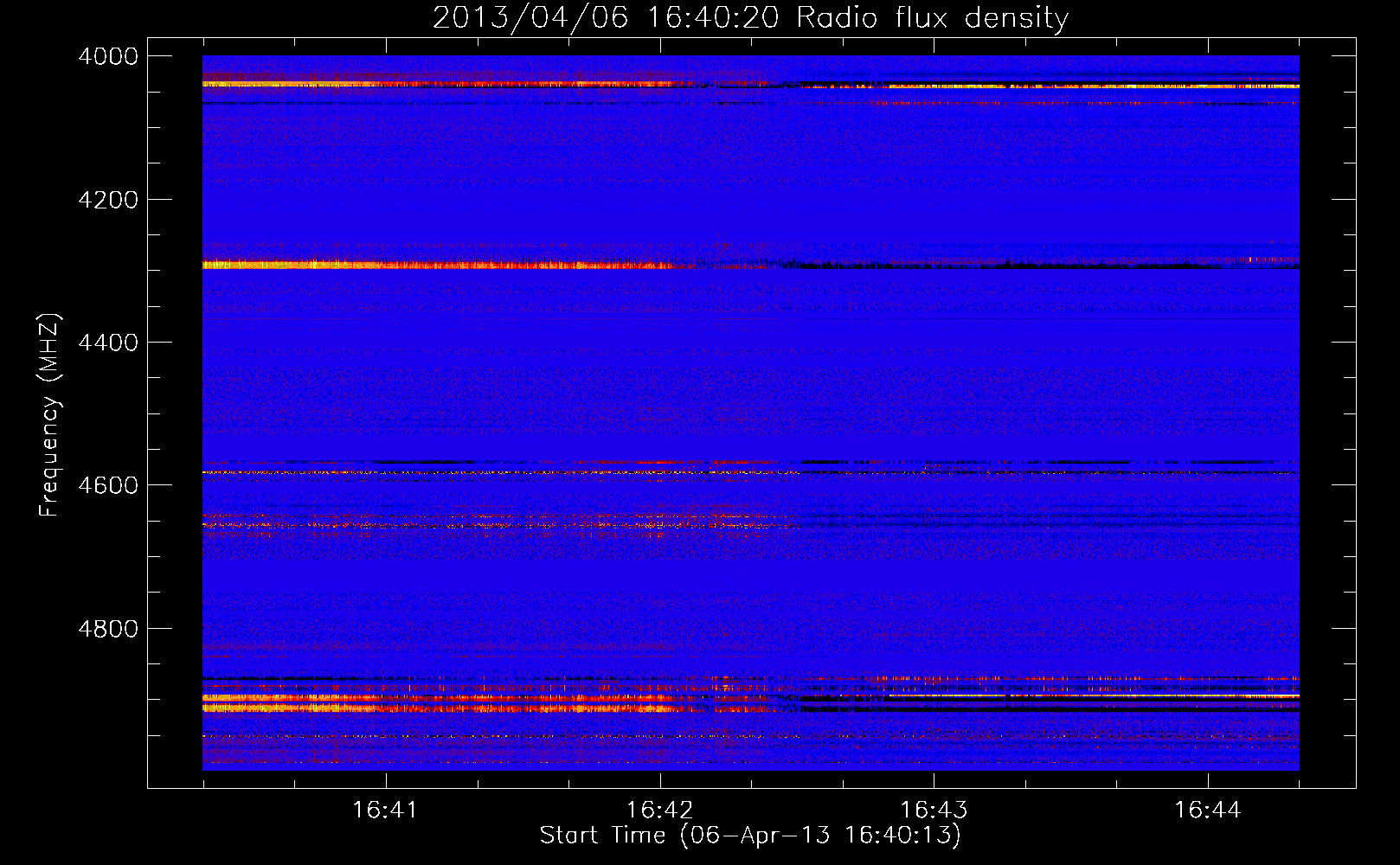
Task: Click the plot title '2013/04/06 16:40:20 Radio flux density'
Action: tap(751, 18)
